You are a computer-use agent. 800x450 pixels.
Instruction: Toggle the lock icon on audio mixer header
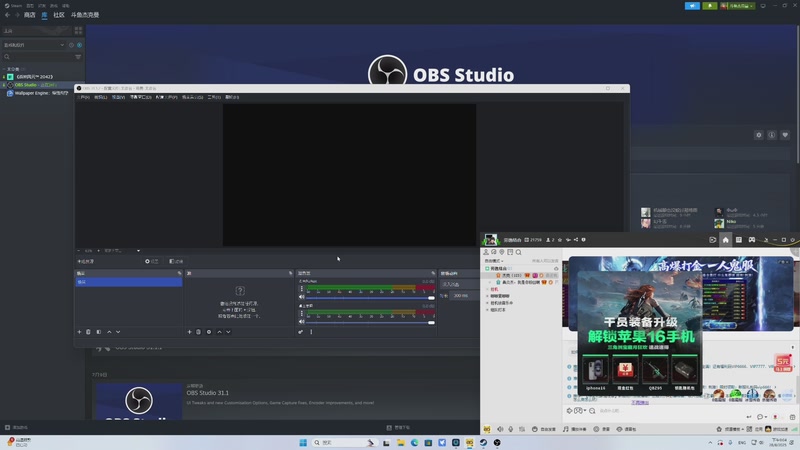[433, 273]
